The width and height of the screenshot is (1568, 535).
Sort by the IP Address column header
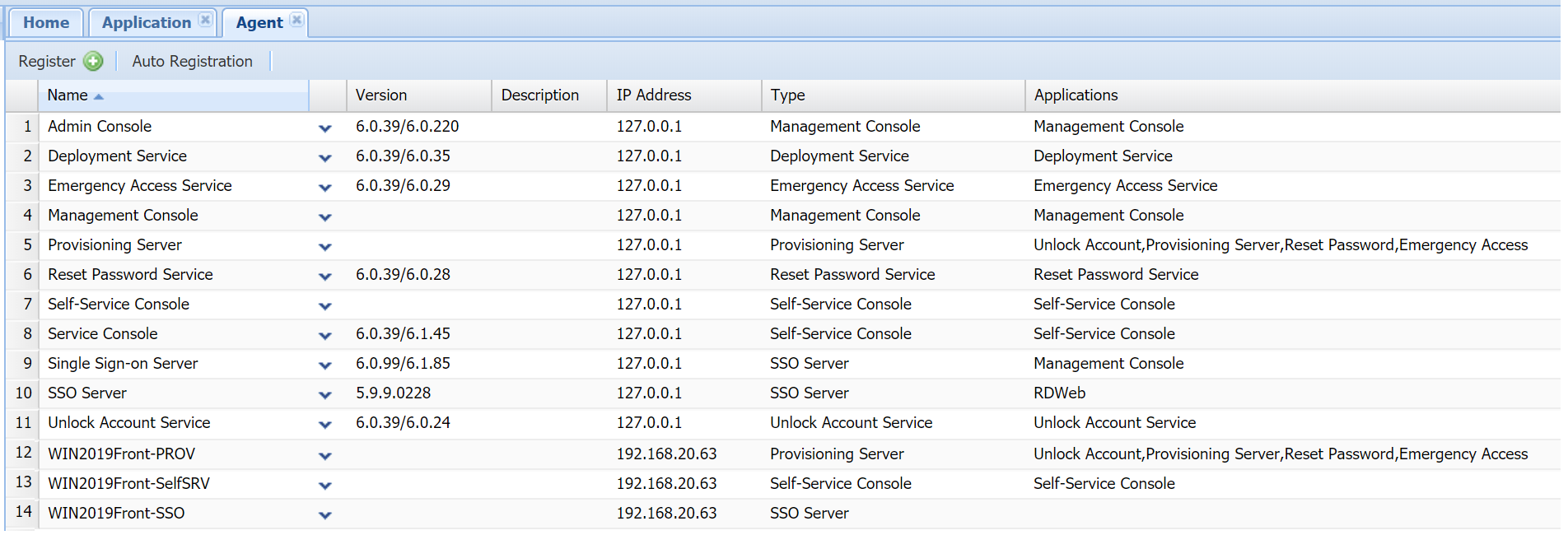click(x=654, y=95)
